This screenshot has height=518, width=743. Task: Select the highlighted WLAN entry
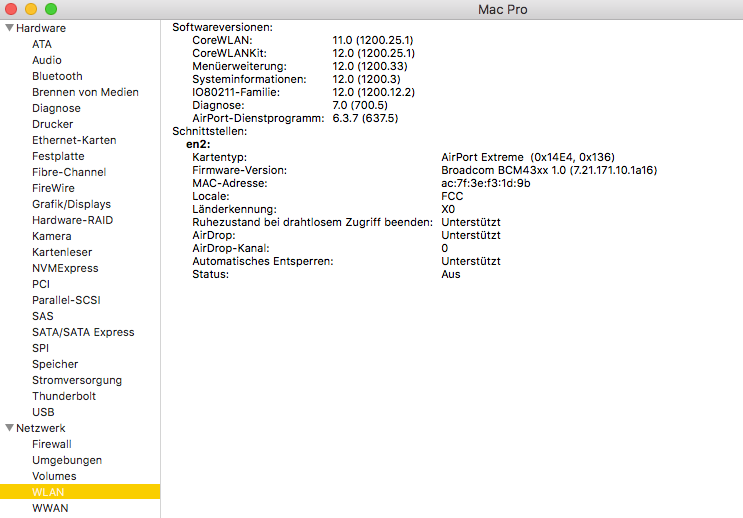coord(80,491)
